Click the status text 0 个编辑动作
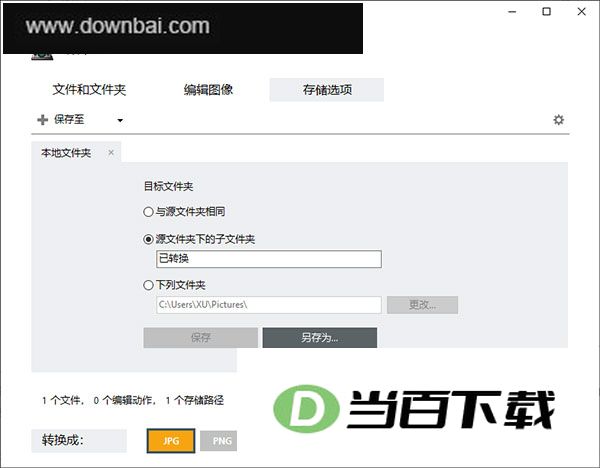Image resolution: width=600 pixels, height=468 pixels. point(125,401)
